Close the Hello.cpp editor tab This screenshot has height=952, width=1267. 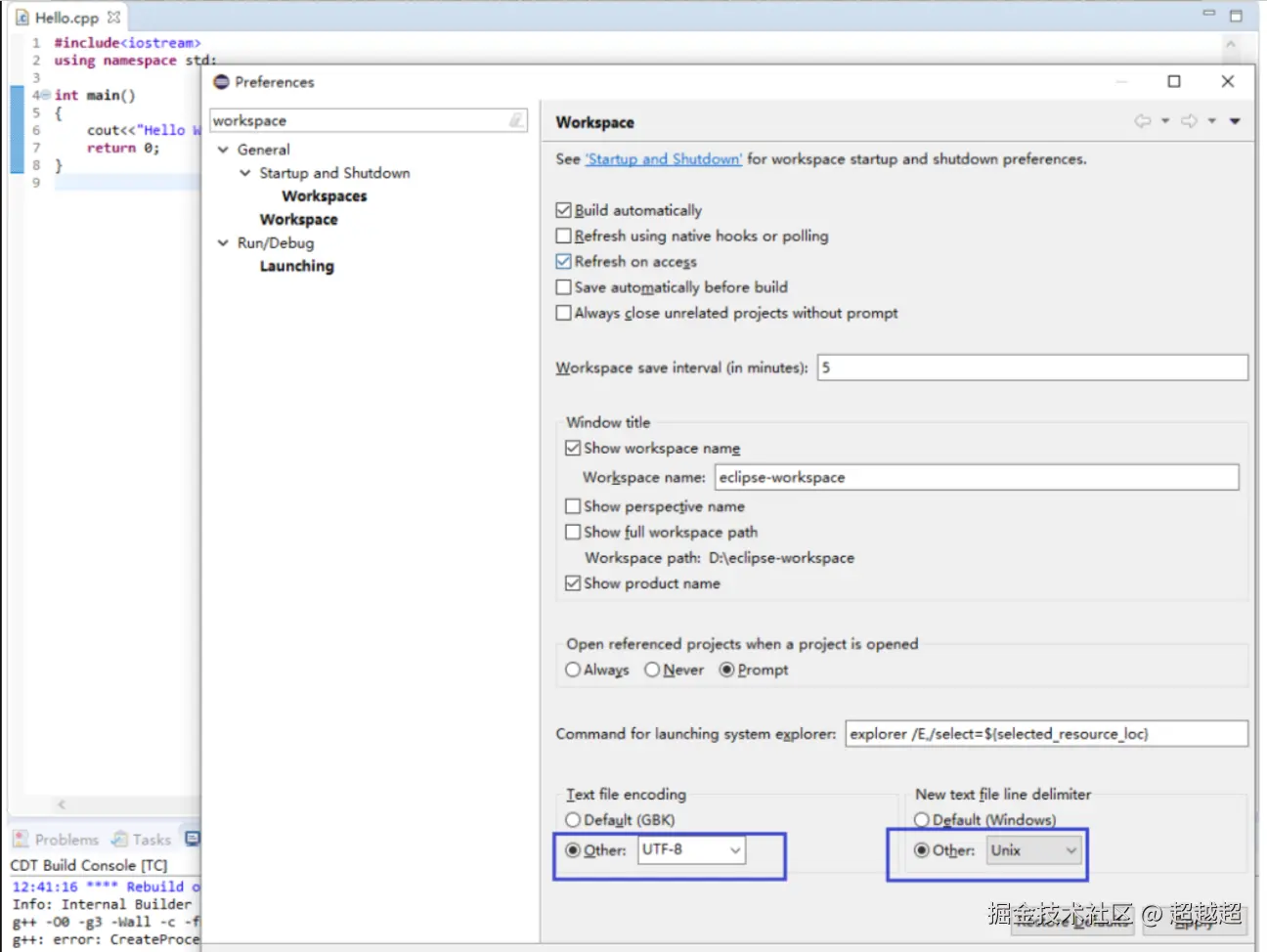click(113, 17)
